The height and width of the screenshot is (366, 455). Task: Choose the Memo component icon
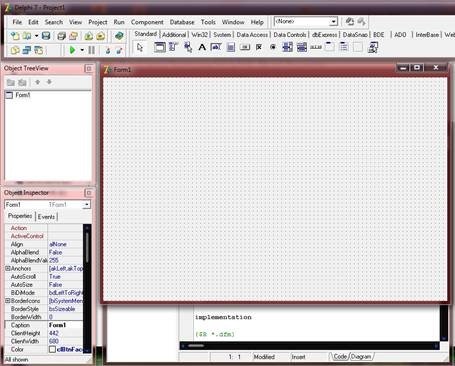pos(230,47)
